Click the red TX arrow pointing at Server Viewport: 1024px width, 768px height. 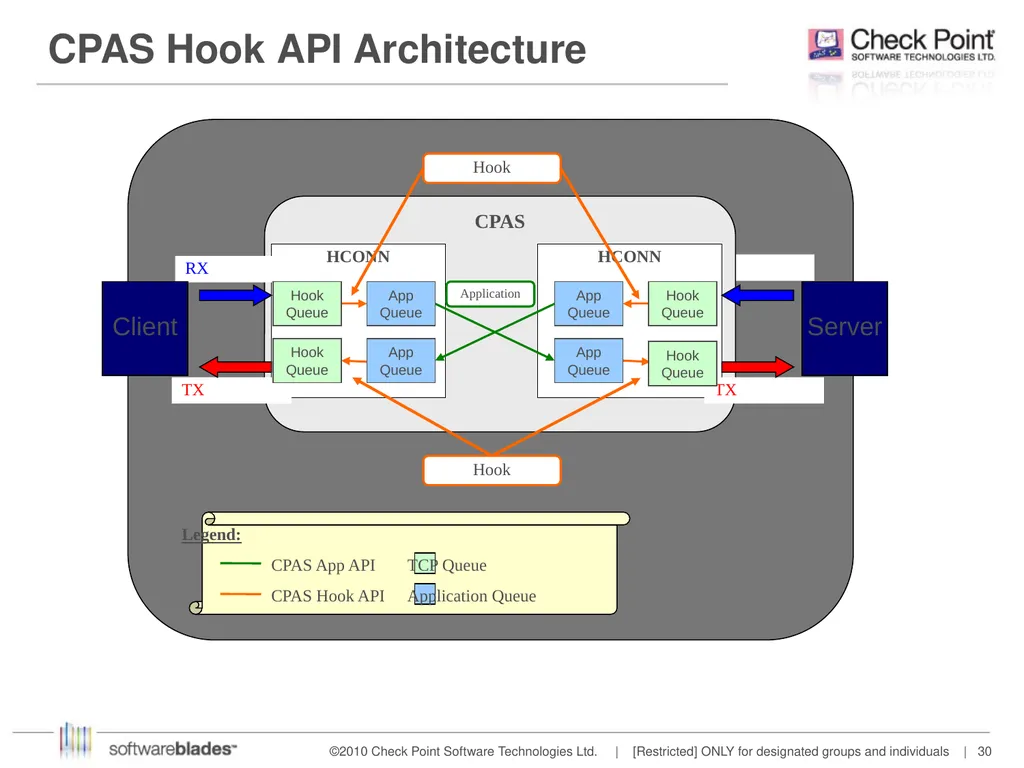pos(758,366)
